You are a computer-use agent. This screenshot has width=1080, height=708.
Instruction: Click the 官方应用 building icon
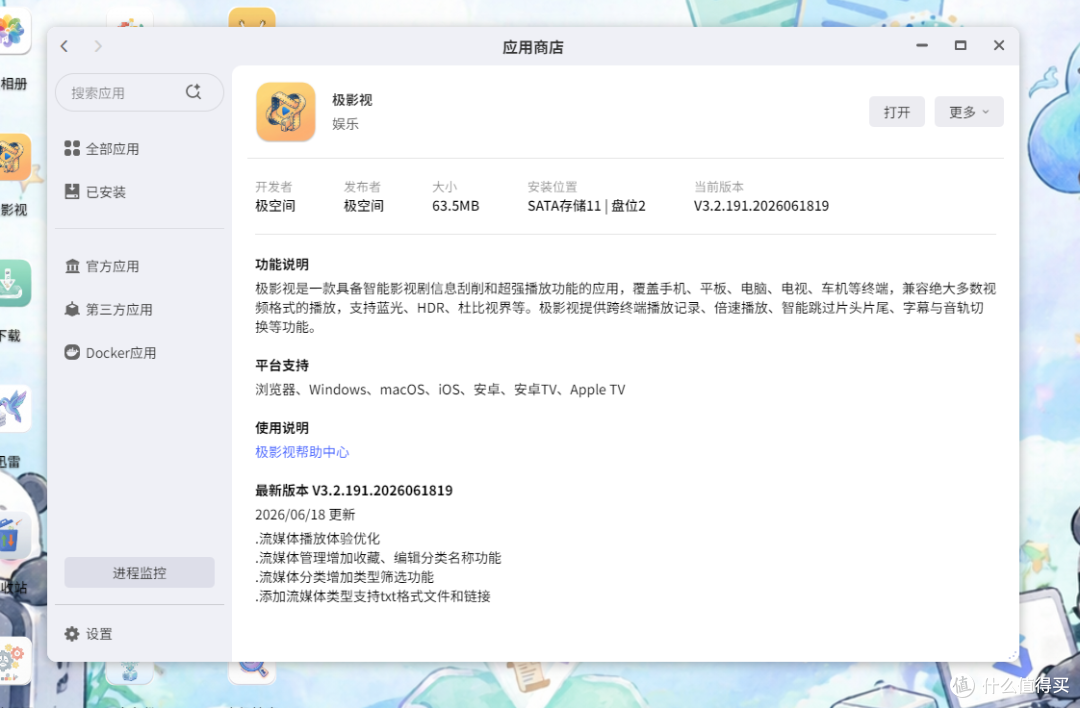click(x=72, y=266)
